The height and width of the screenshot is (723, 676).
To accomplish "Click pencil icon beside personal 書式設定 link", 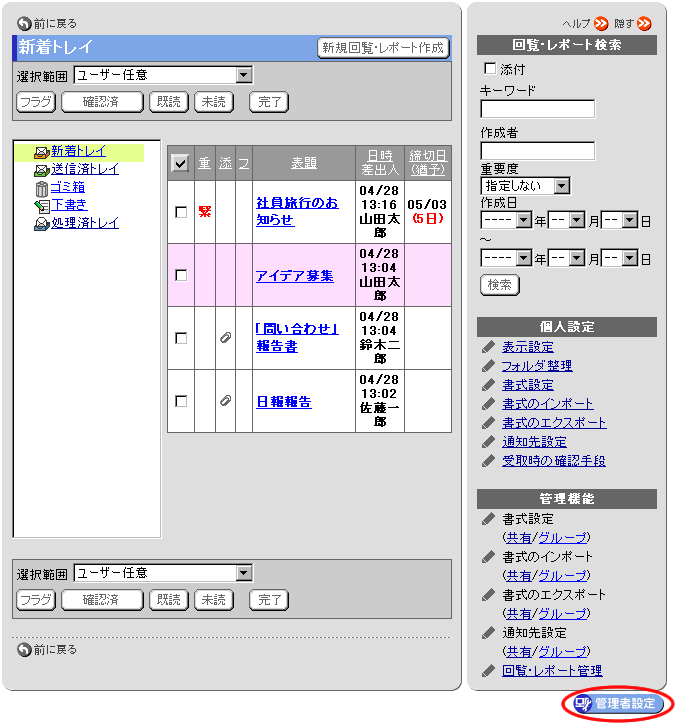I will (488, 385).
